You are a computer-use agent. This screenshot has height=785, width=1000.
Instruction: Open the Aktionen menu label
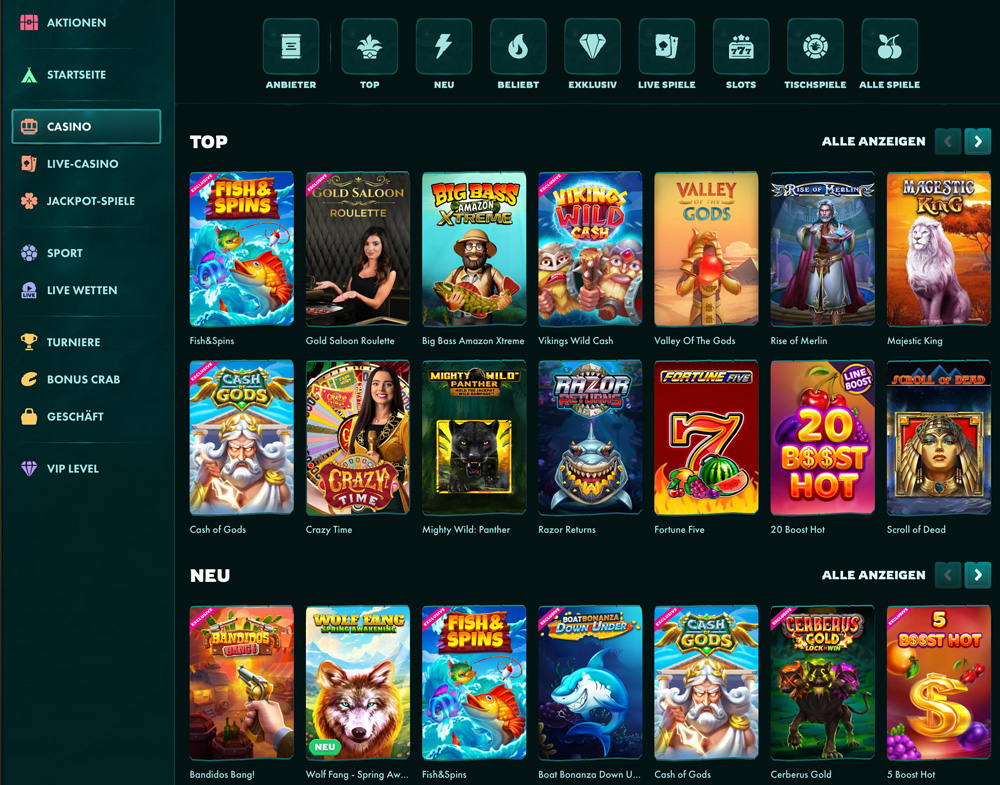point(77,22)
